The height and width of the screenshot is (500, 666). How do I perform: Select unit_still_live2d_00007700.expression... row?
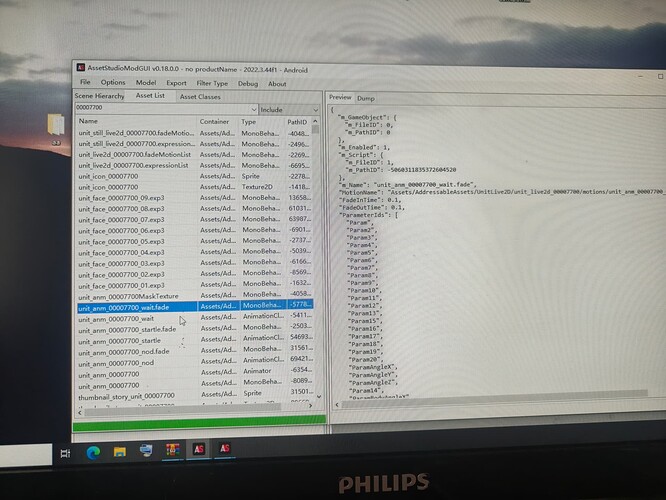click(x=195, y=144)
